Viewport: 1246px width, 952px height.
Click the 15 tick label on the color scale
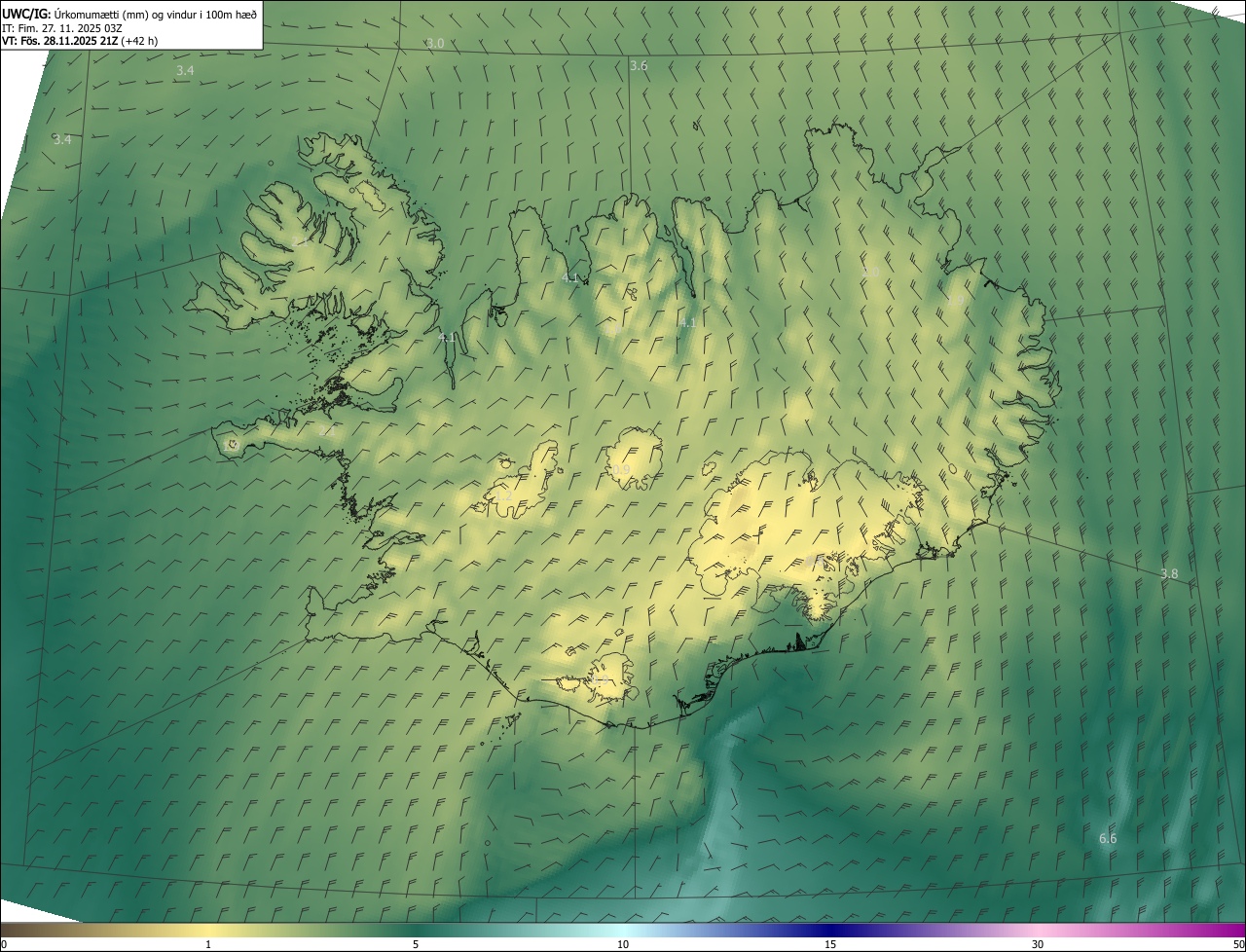tap(830, 944)
